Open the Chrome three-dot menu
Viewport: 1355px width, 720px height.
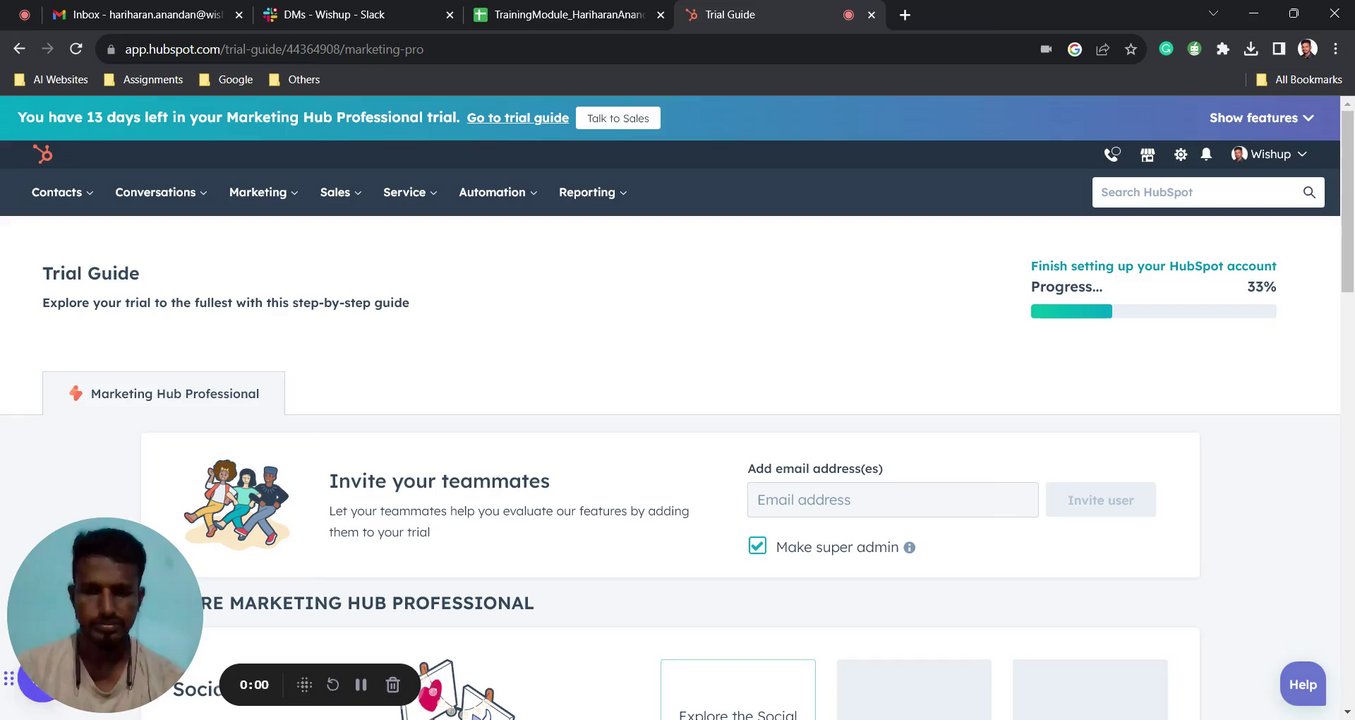1335,48
